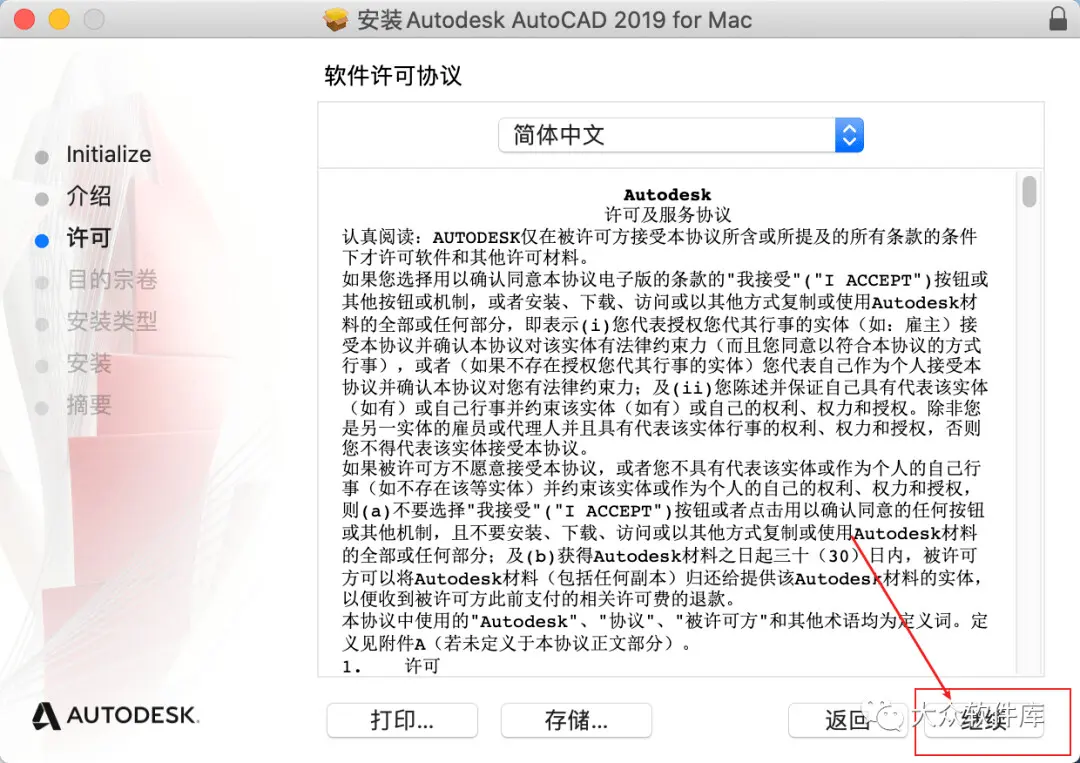
Task: Click the 摘要 step in the sidebar
Action: (x=89, y=405)
